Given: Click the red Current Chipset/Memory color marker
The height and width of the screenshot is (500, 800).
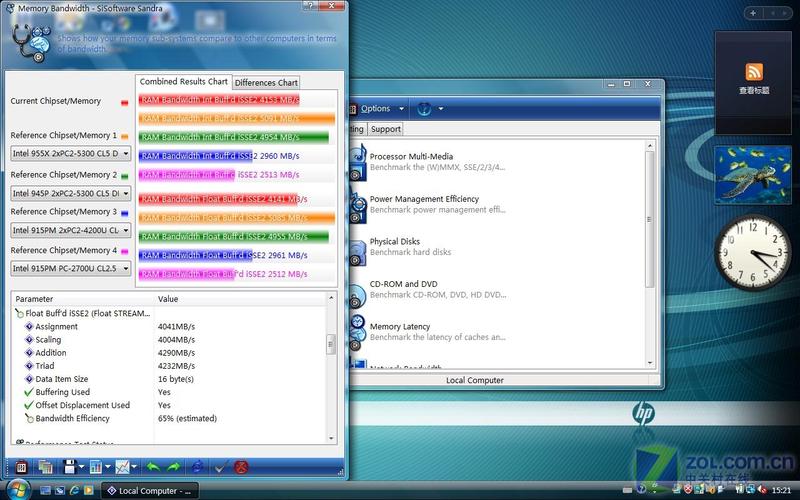Looking at the screenshot, I should coord(124,103).
